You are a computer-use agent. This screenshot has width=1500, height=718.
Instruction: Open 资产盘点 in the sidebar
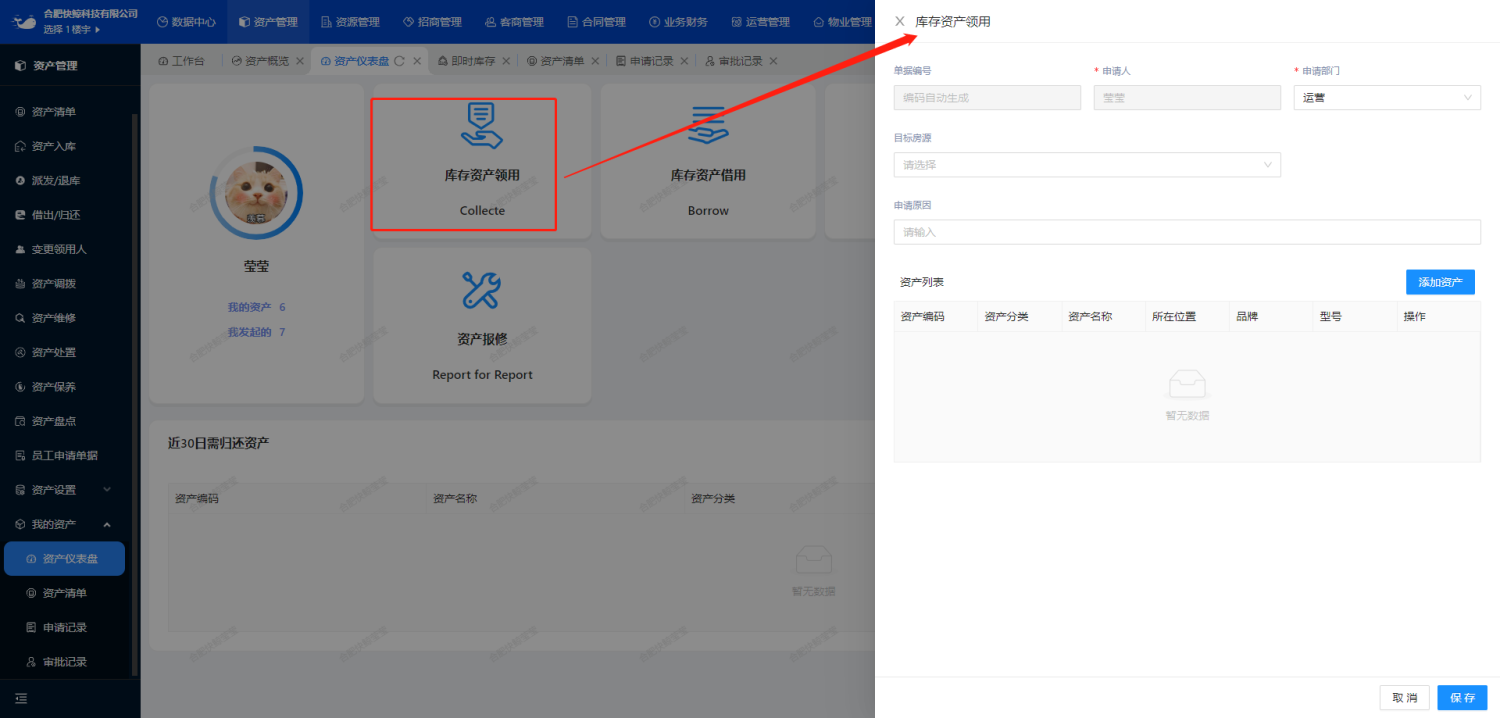[54, 421]
